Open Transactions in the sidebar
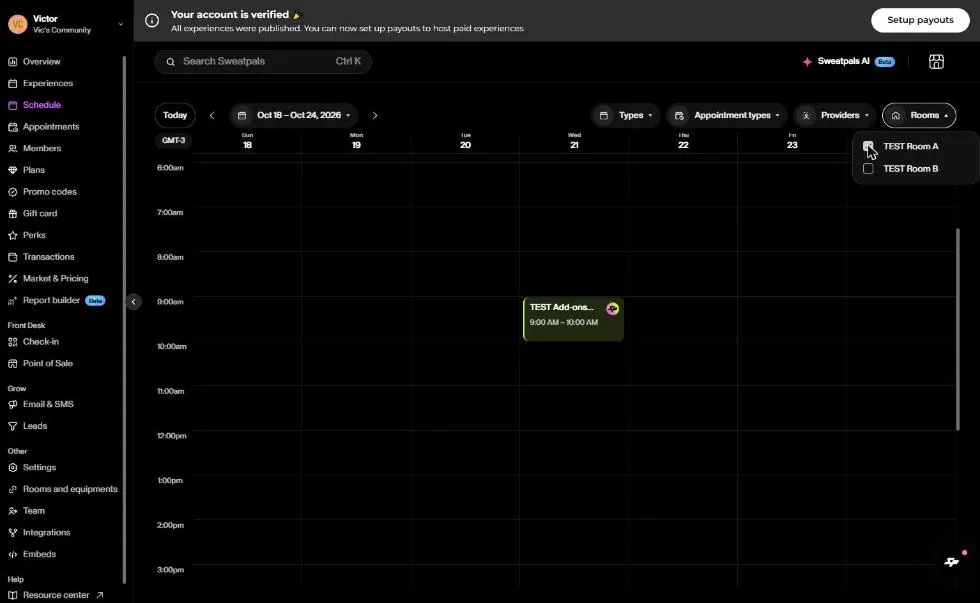The height and width of the screenshot is (603, 980). (49, 257)
